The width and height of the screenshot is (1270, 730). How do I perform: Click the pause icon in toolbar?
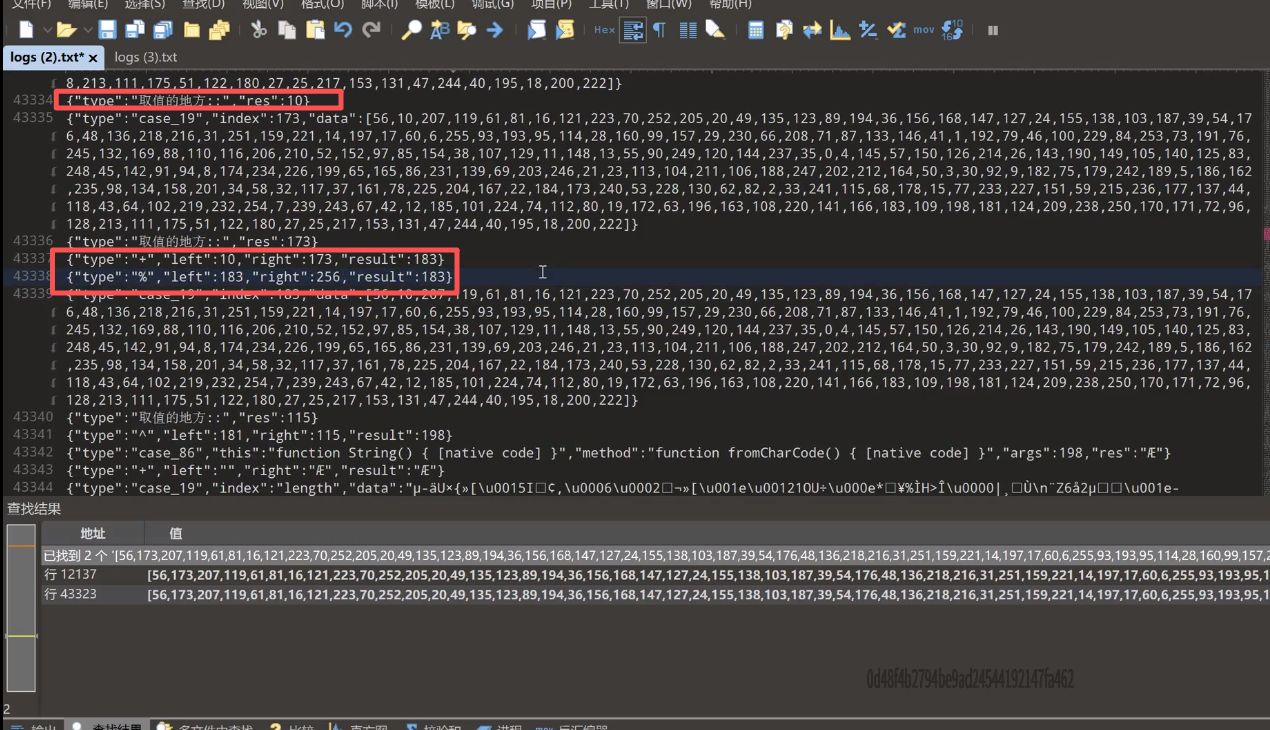tap(993, 30)
